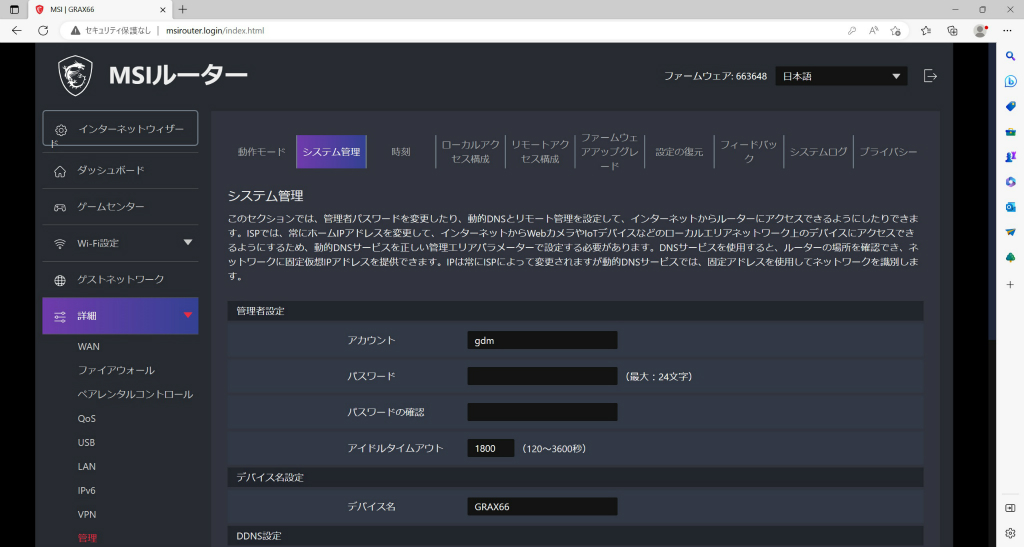Click the shopping tag icon in sidebar
The height and width of the screenshot is (547, 1024).
pos(1010,106)
